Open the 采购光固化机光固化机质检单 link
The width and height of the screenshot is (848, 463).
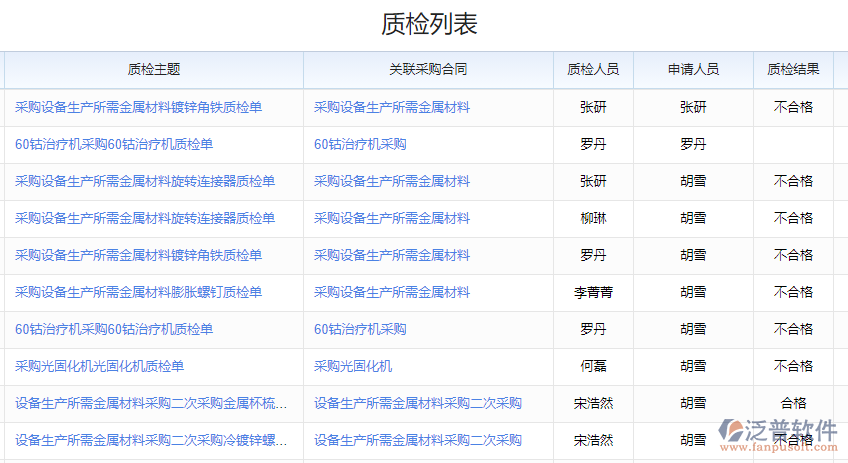[99, 366]
